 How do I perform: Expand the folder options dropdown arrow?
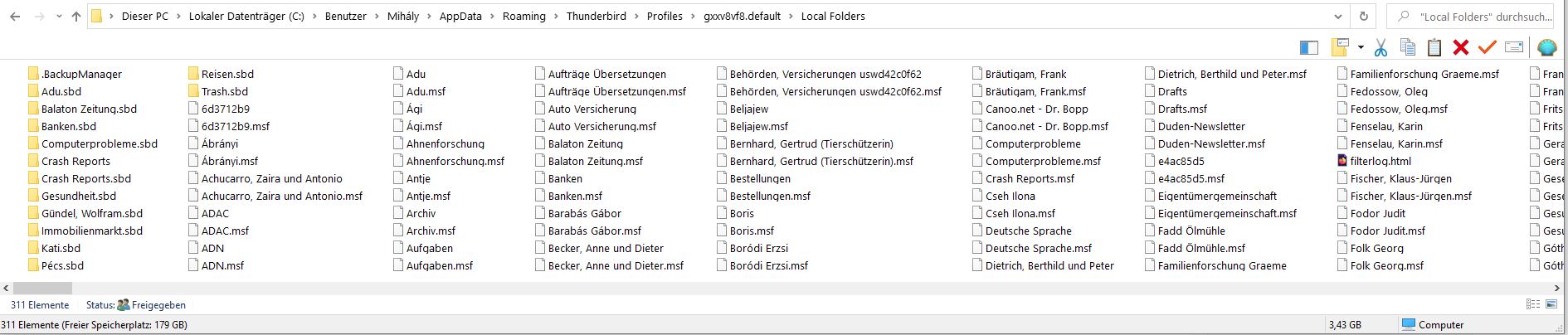(x=1361, y=48)
